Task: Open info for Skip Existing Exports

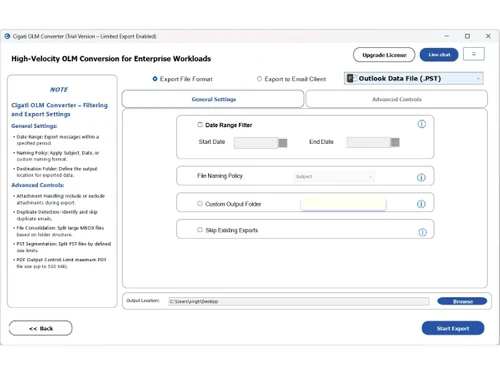Action: tap(422, 232)
